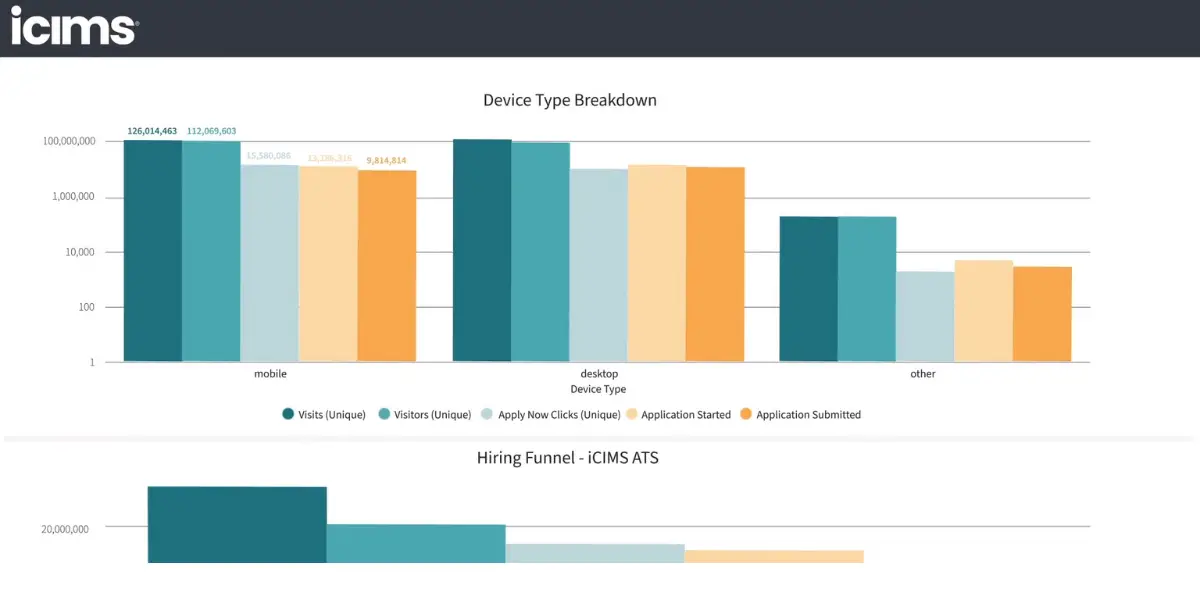Select the desktop Apply Now Clicks bar

[x=599, y=265]
